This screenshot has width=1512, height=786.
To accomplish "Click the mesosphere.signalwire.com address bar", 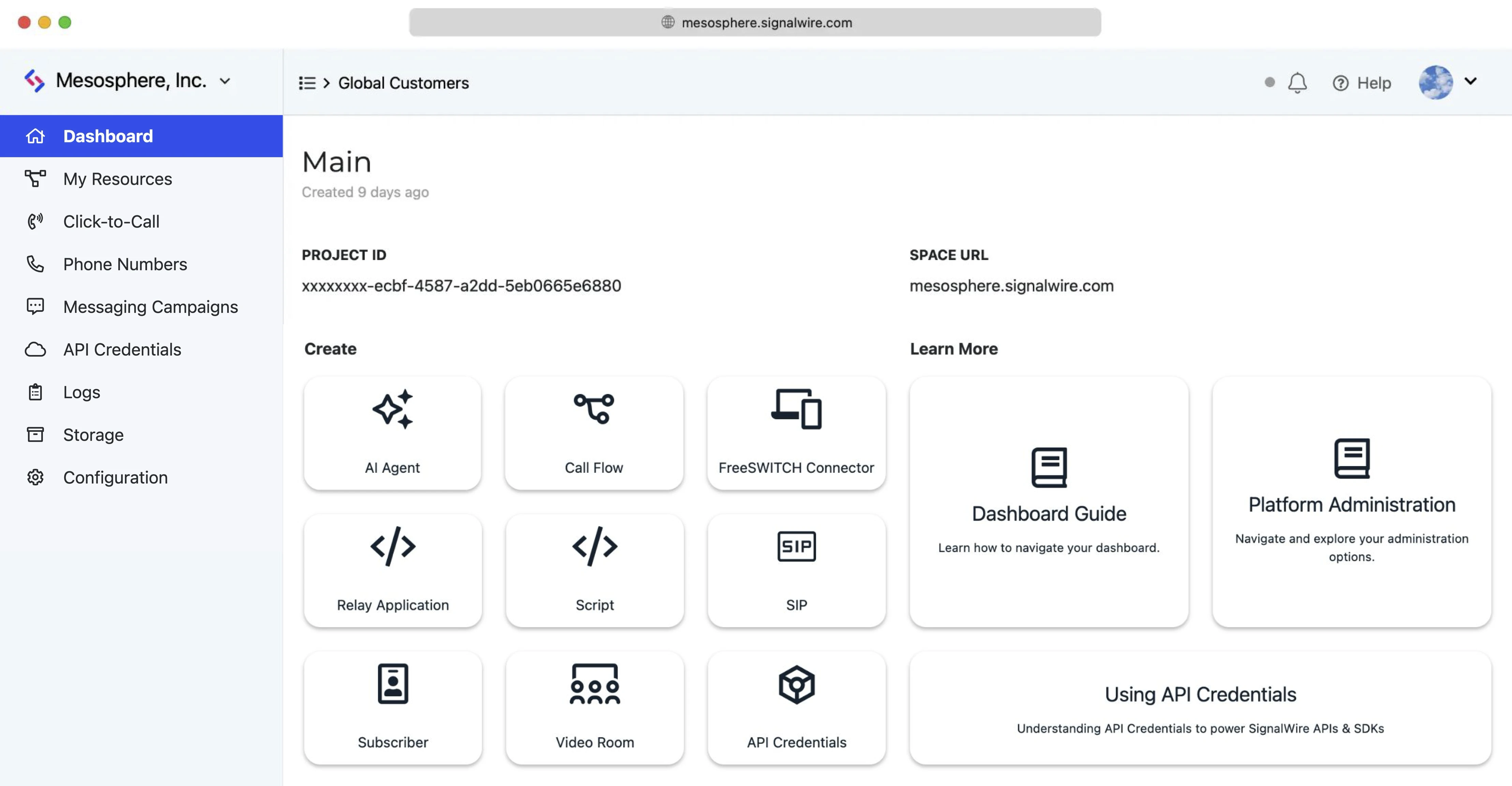I will (x=755, y=23).
